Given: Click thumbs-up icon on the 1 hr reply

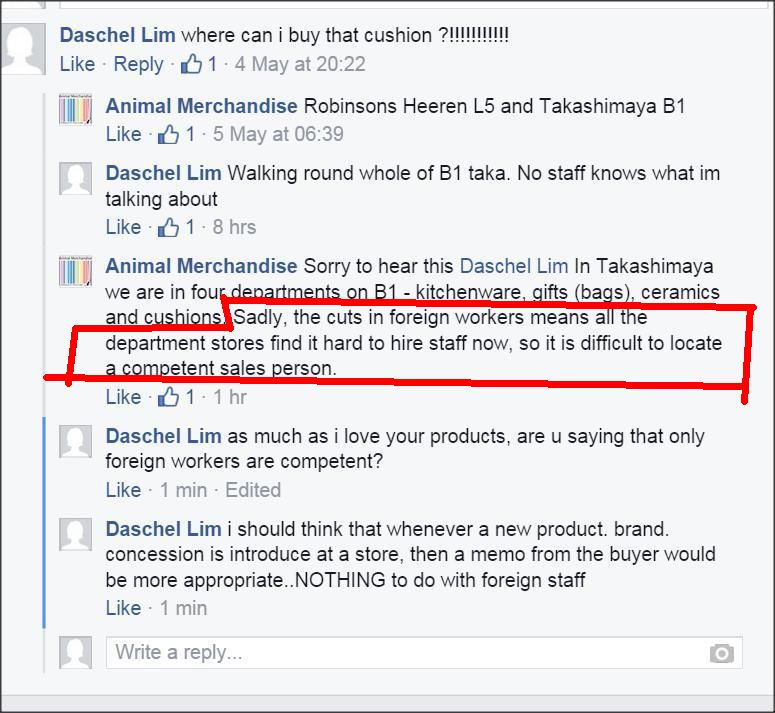Looking at the screenshot, I should pos(169,397).
